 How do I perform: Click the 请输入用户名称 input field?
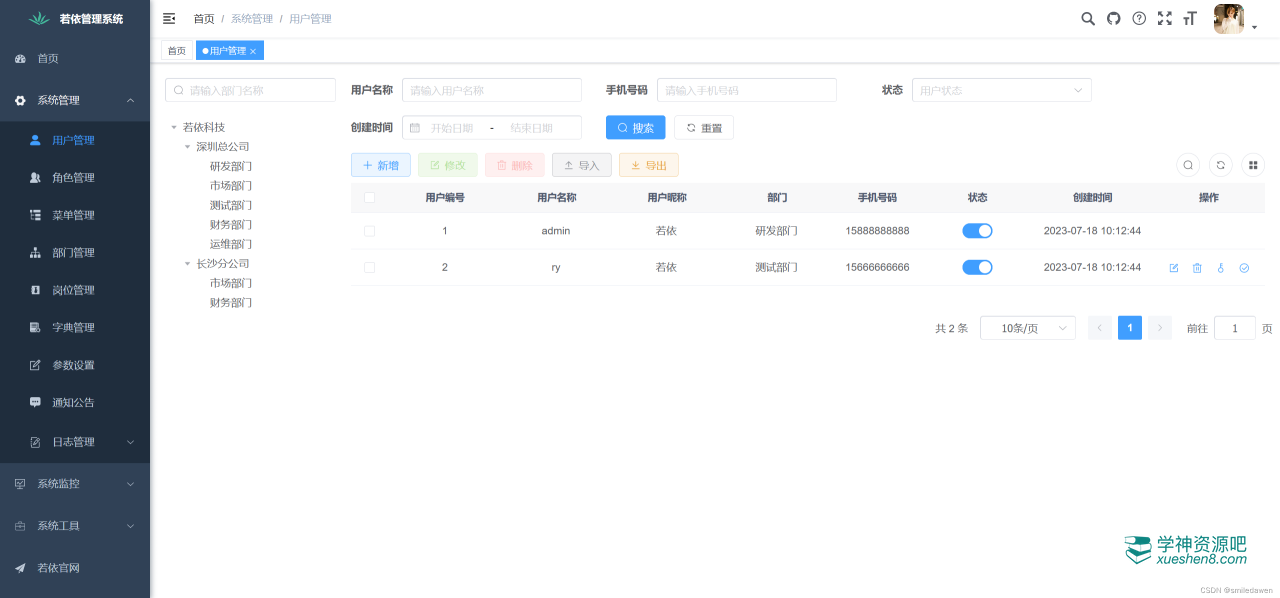(491, 90)
